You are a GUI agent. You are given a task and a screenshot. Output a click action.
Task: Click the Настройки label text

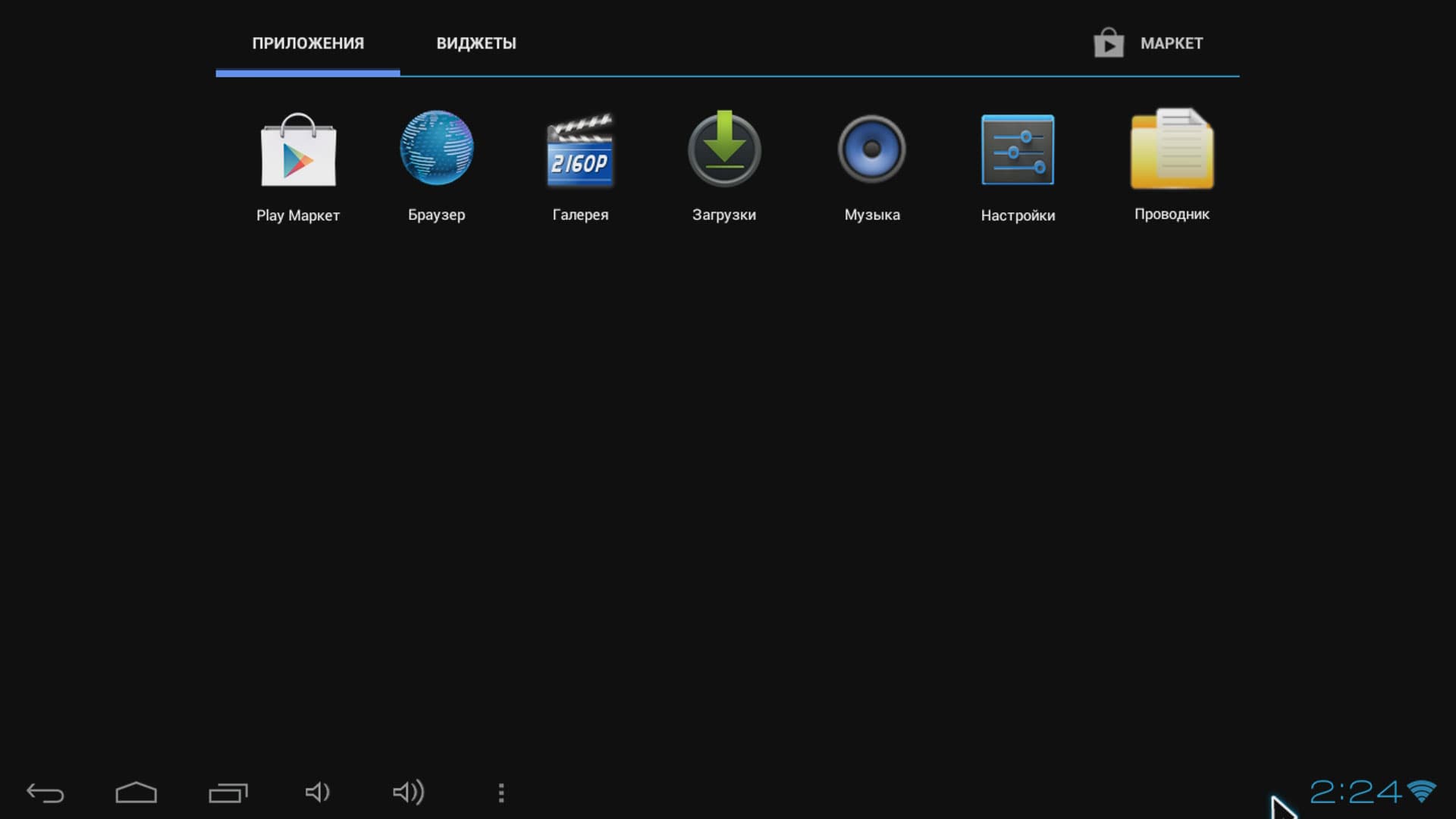(1018, 215)
